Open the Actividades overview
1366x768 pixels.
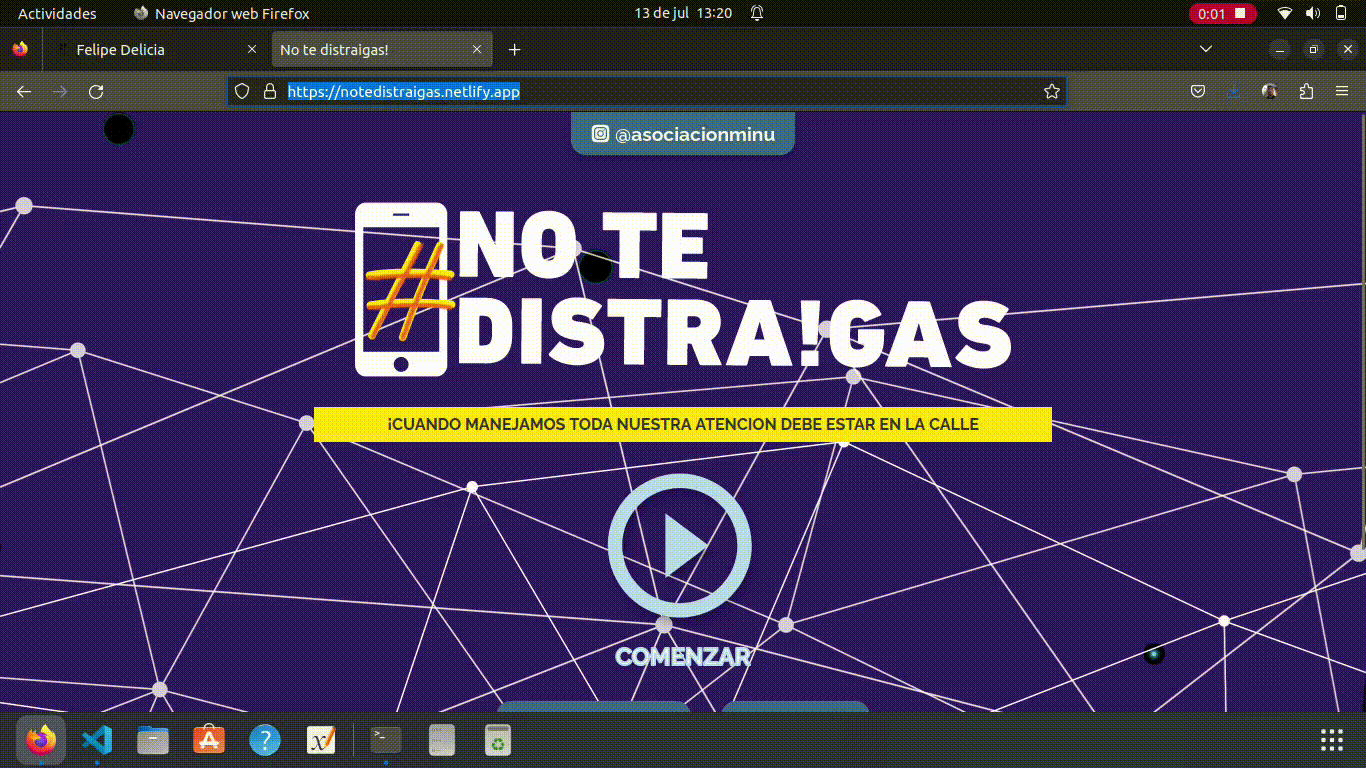(x=57, y=13)
